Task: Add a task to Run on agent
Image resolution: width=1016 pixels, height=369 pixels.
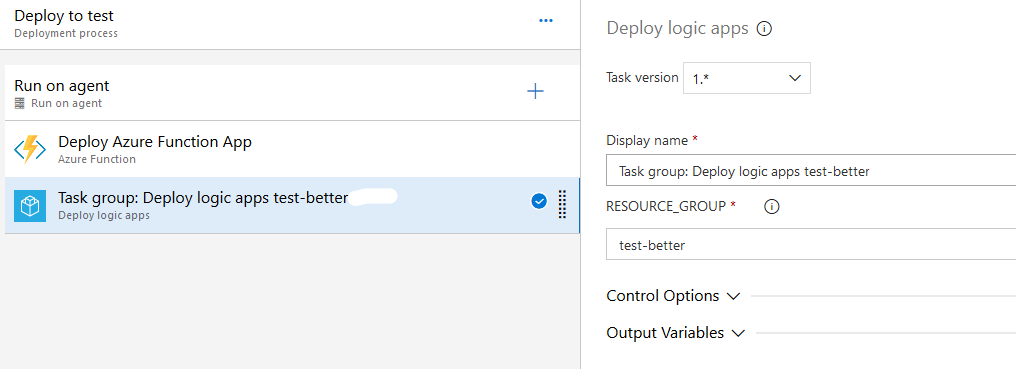Action: pyautogui.click(x=535, y=91)
